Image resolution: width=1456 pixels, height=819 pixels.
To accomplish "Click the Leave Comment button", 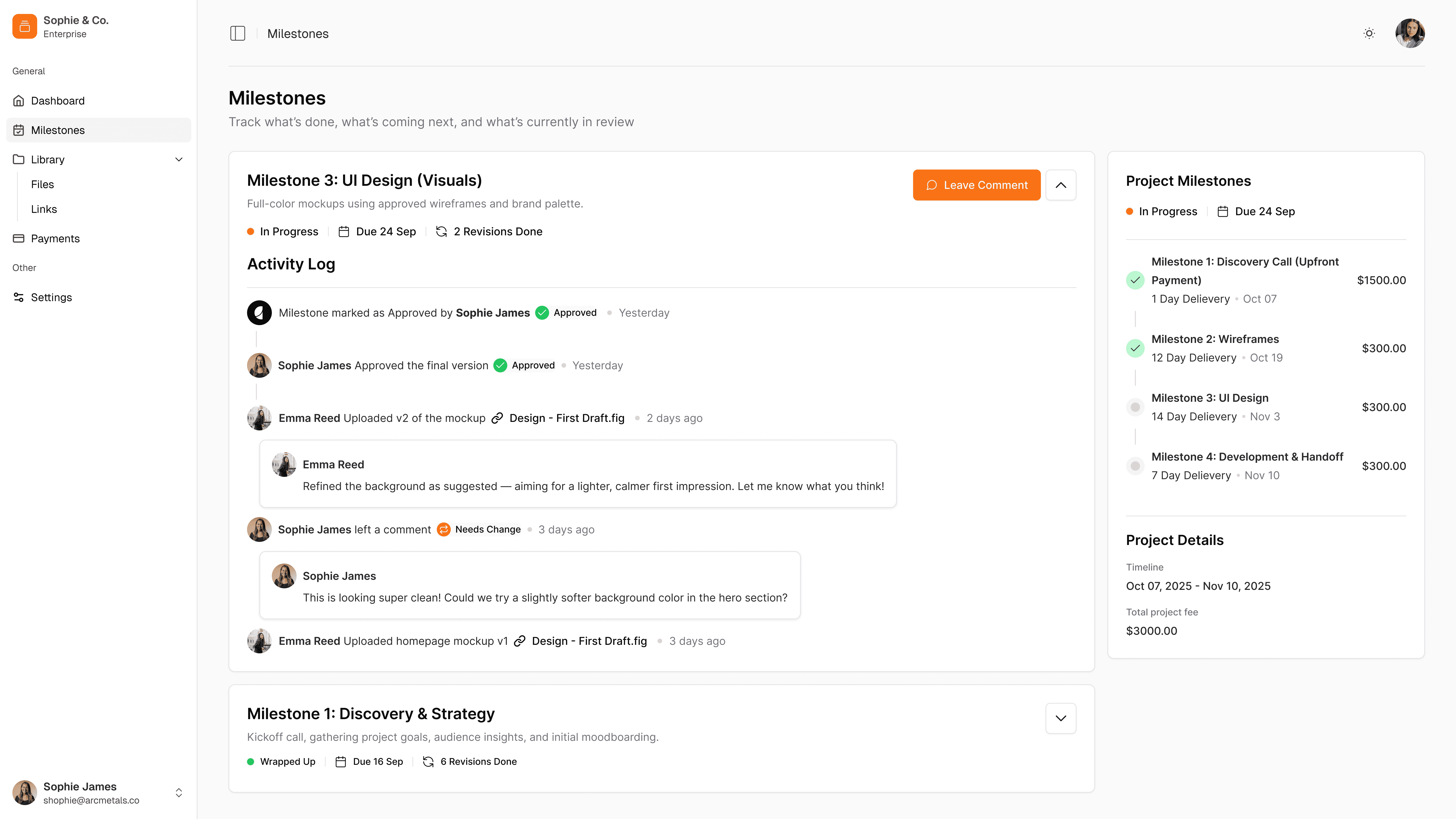I will point(976,185).
